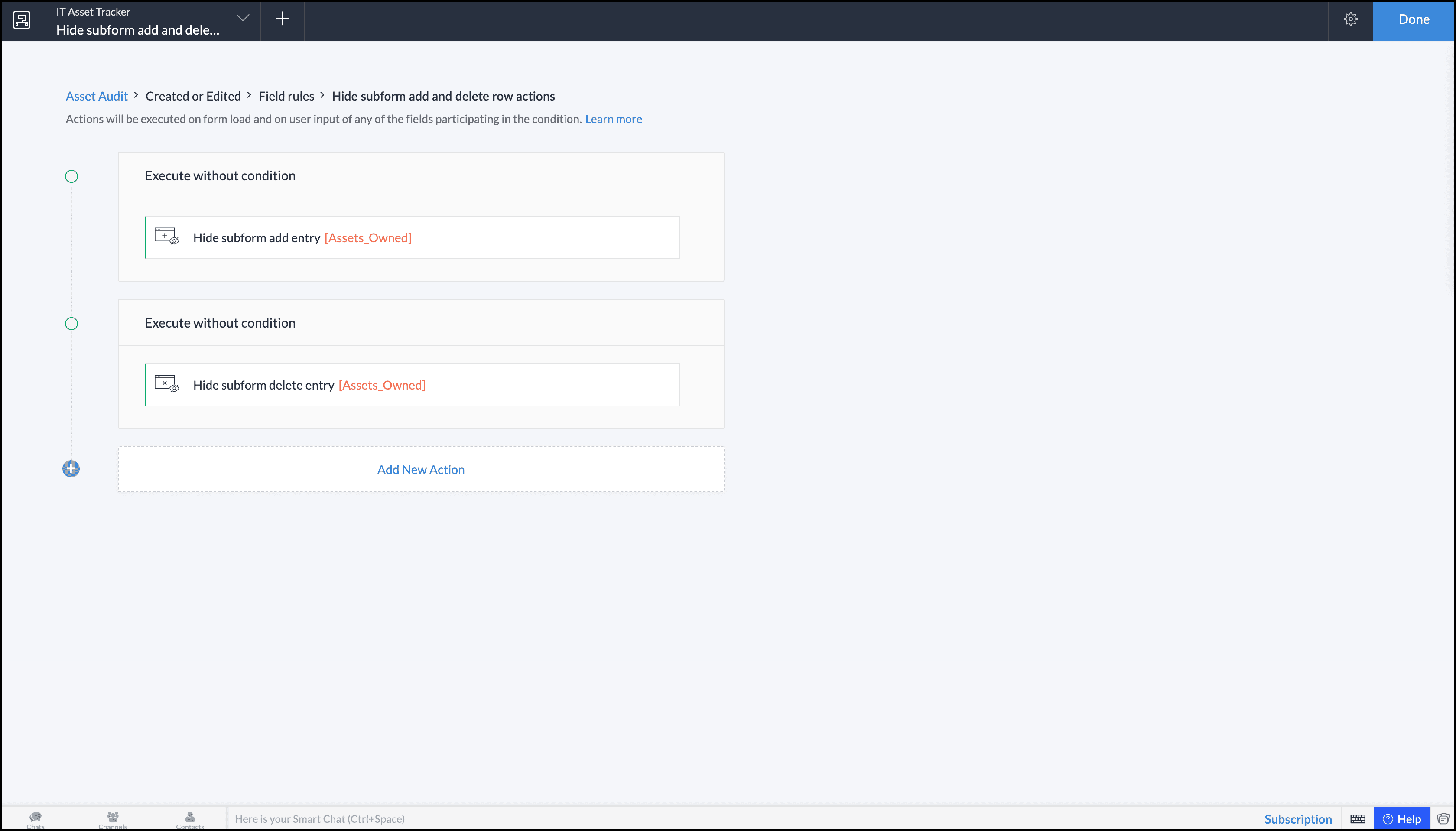
Task: Click blue plus circle to add action
Action: (x=71, y=469)
